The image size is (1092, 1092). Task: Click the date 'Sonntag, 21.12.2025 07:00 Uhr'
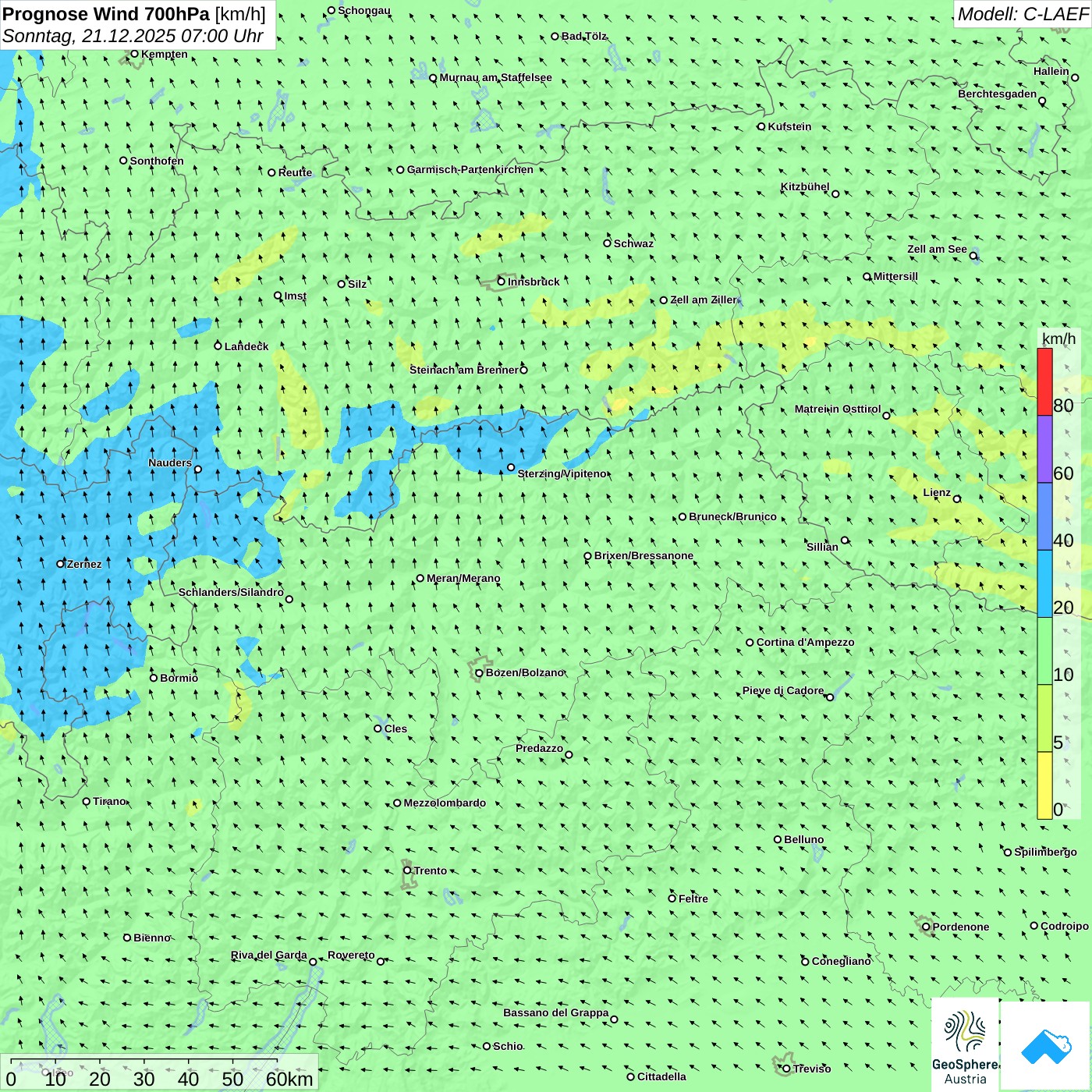click(133, 36)
